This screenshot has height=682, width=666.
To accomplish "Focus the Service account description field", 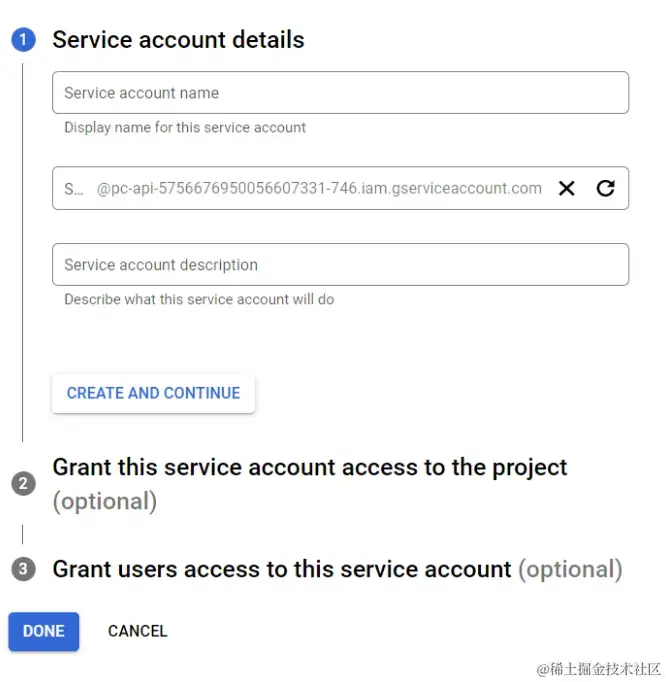I will coord(340,265).
